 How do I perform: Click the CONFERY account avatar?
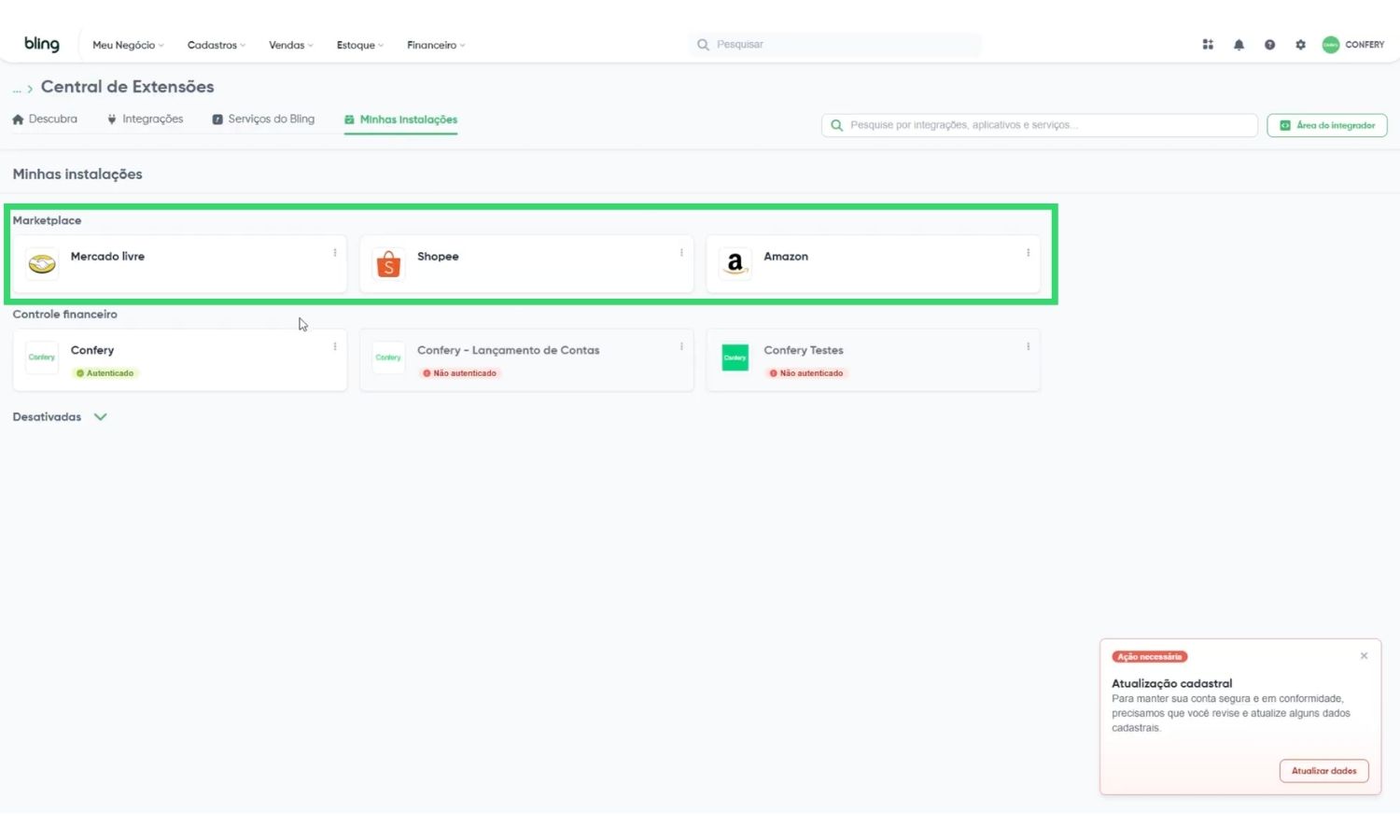coord(1331,45)
